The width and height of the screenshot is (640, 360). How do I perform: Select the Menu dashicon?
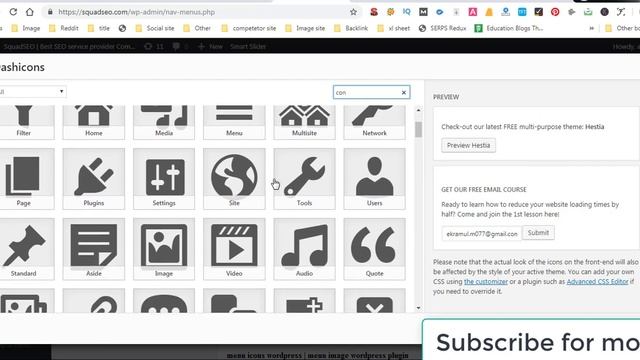coord(234,122)
